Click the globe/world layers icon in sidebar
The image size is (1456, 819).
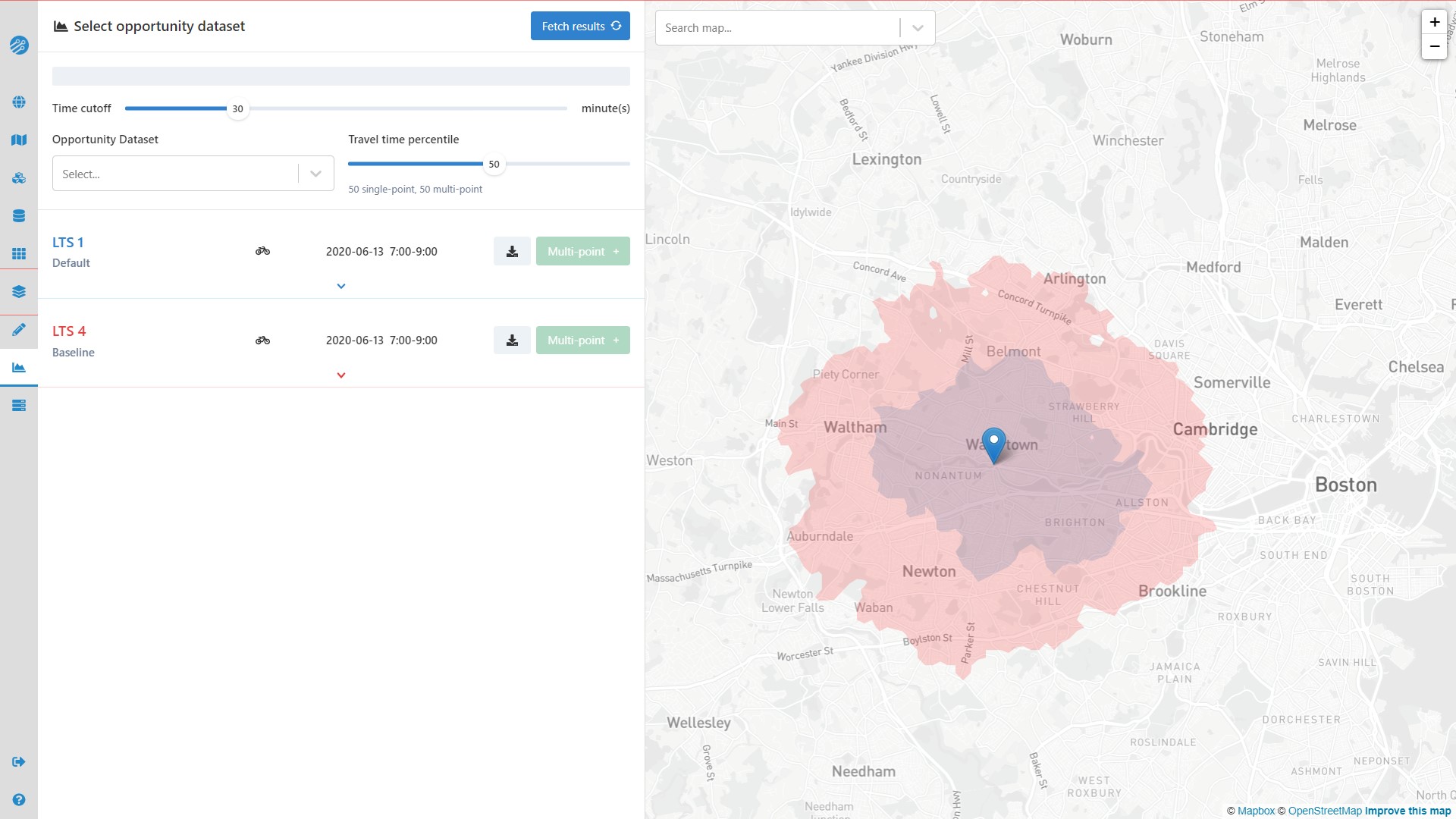[18, 102]
